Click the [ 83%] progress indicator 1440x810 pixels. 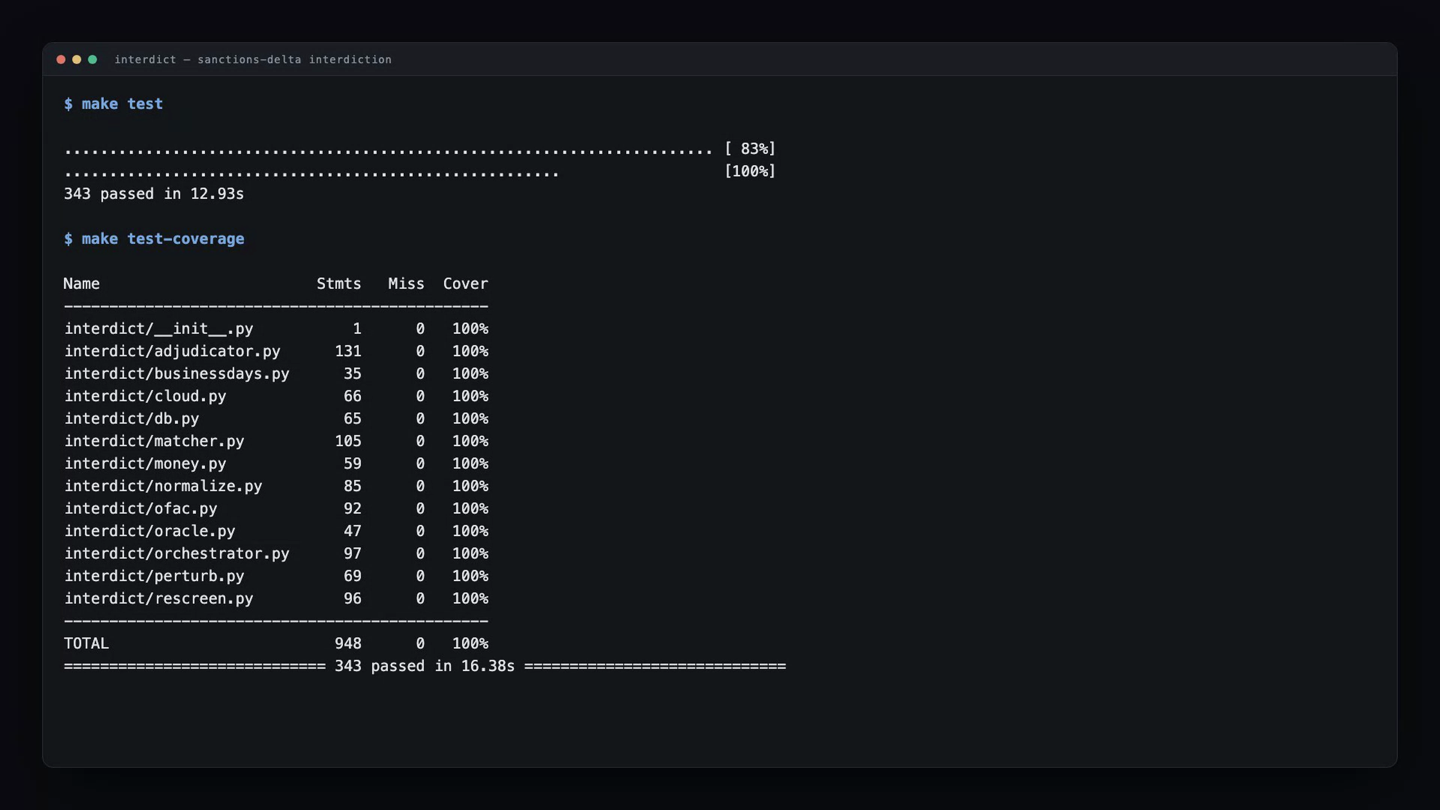click(750, 149)
